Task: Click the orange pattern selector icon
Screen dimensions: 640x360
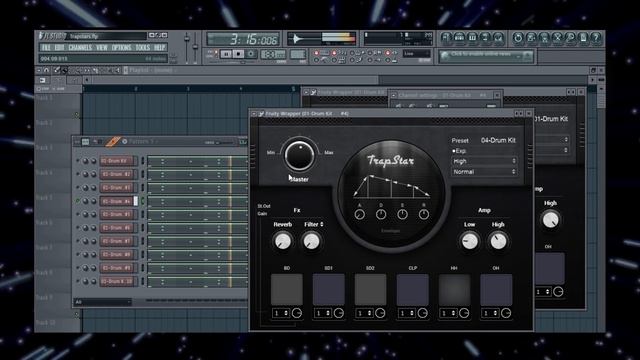Action: coord(112,142)
